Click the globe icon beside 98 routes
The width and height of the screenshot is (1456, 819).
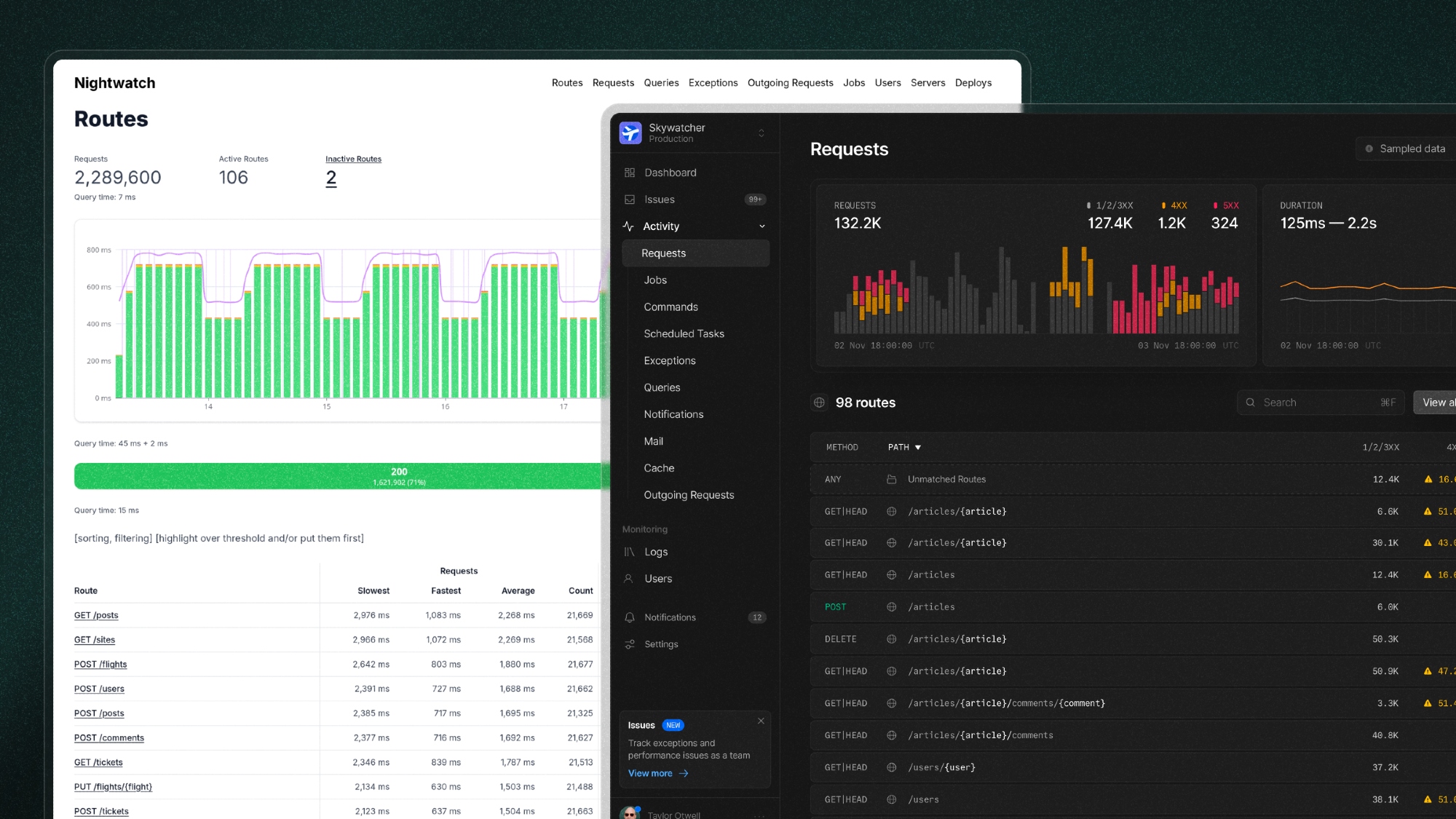point(820,403)
